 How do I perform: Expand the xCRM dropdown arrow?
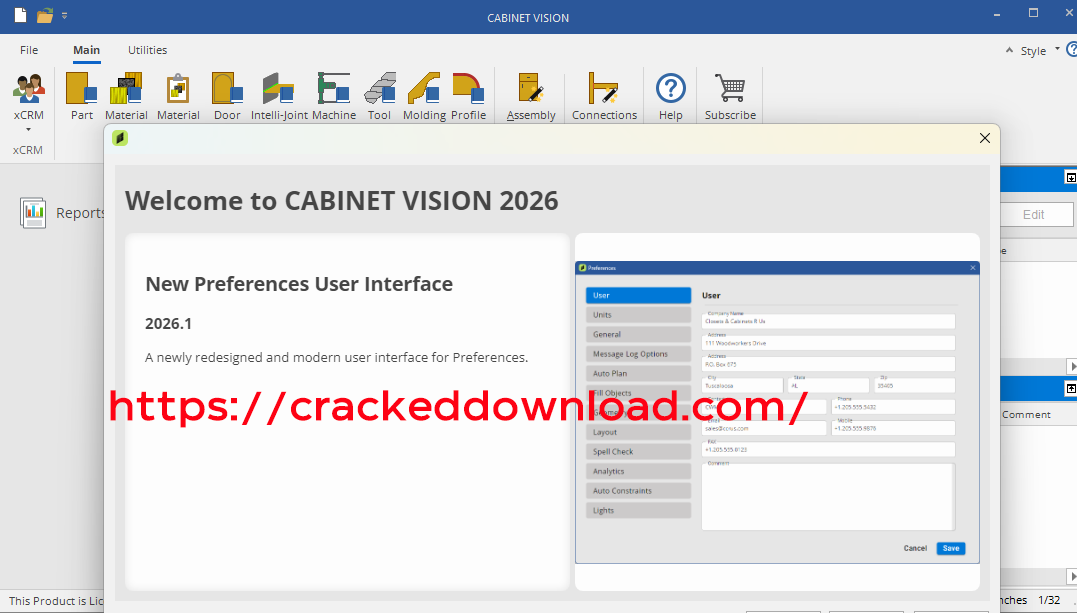(28, 129)
